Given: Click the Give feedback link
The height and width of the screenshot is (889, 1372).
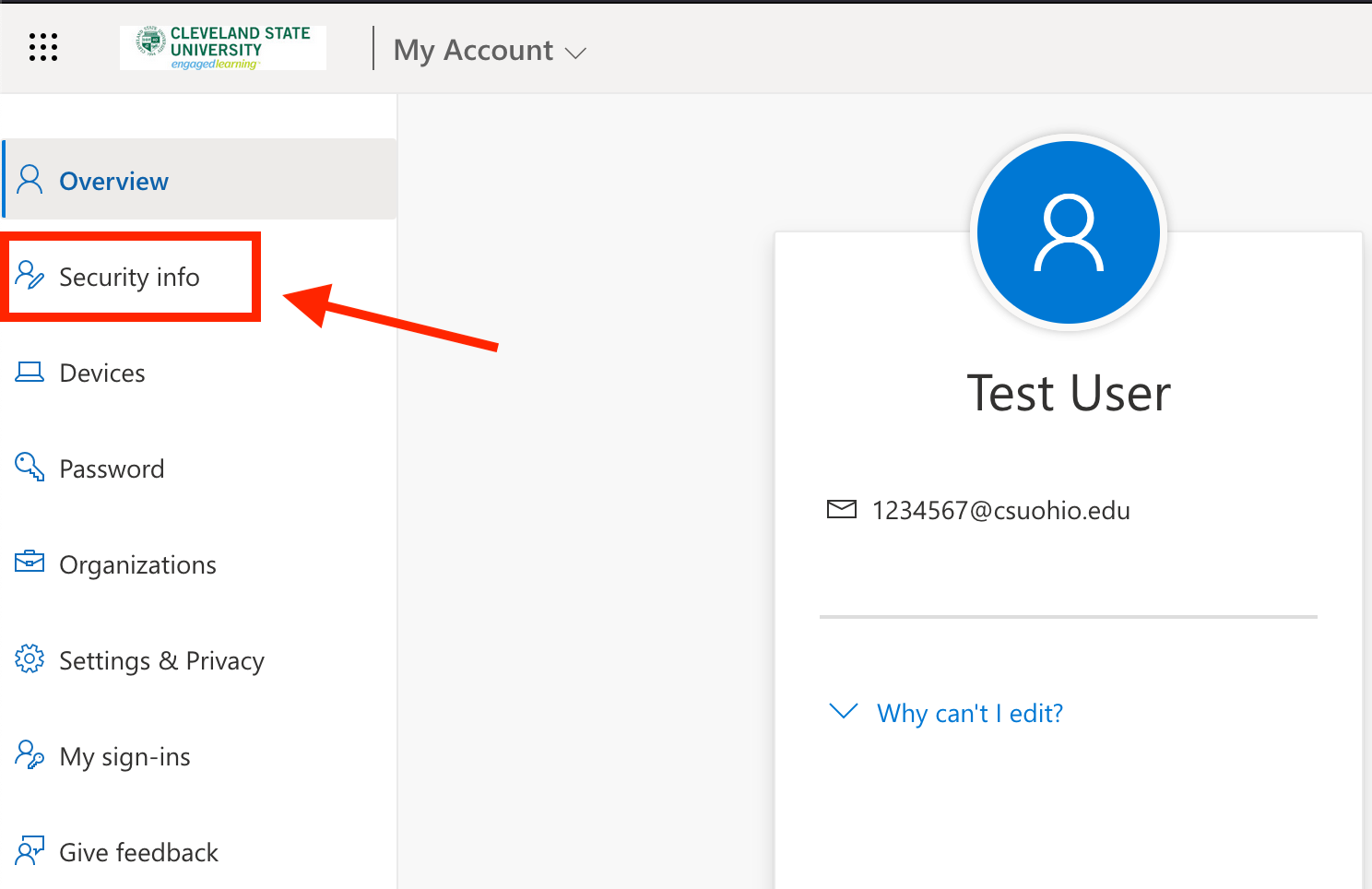Looking at the screenshot, I should click(x=138, y=851).
